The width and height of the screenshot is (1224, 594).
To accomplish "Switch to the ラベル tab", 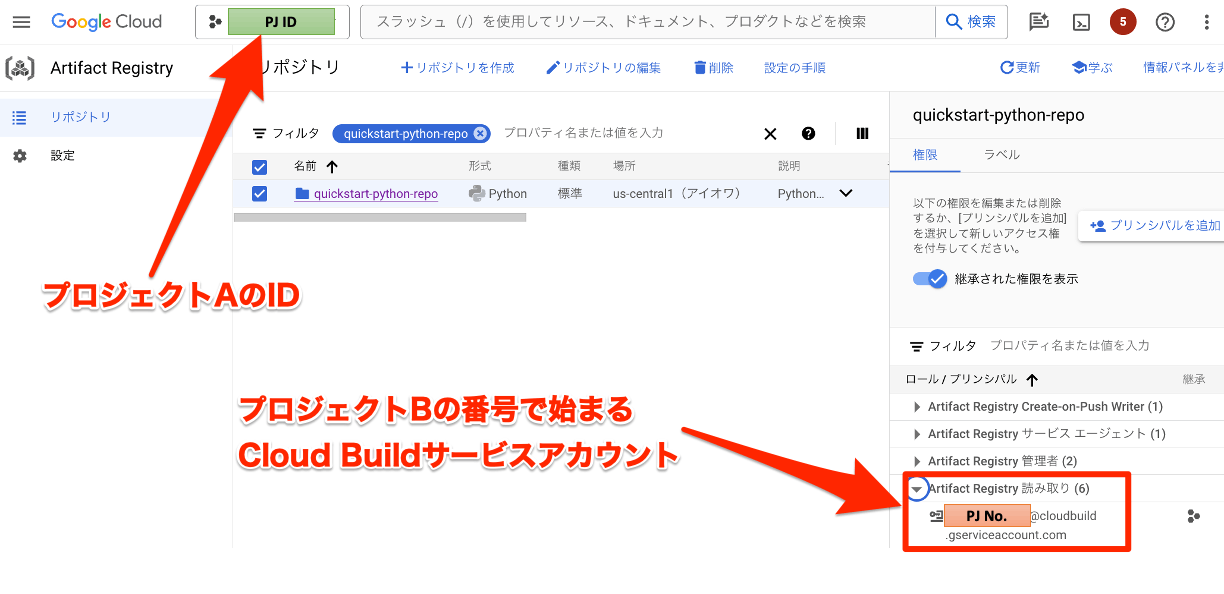I will pyautogui.click(x=1002, y=155).
